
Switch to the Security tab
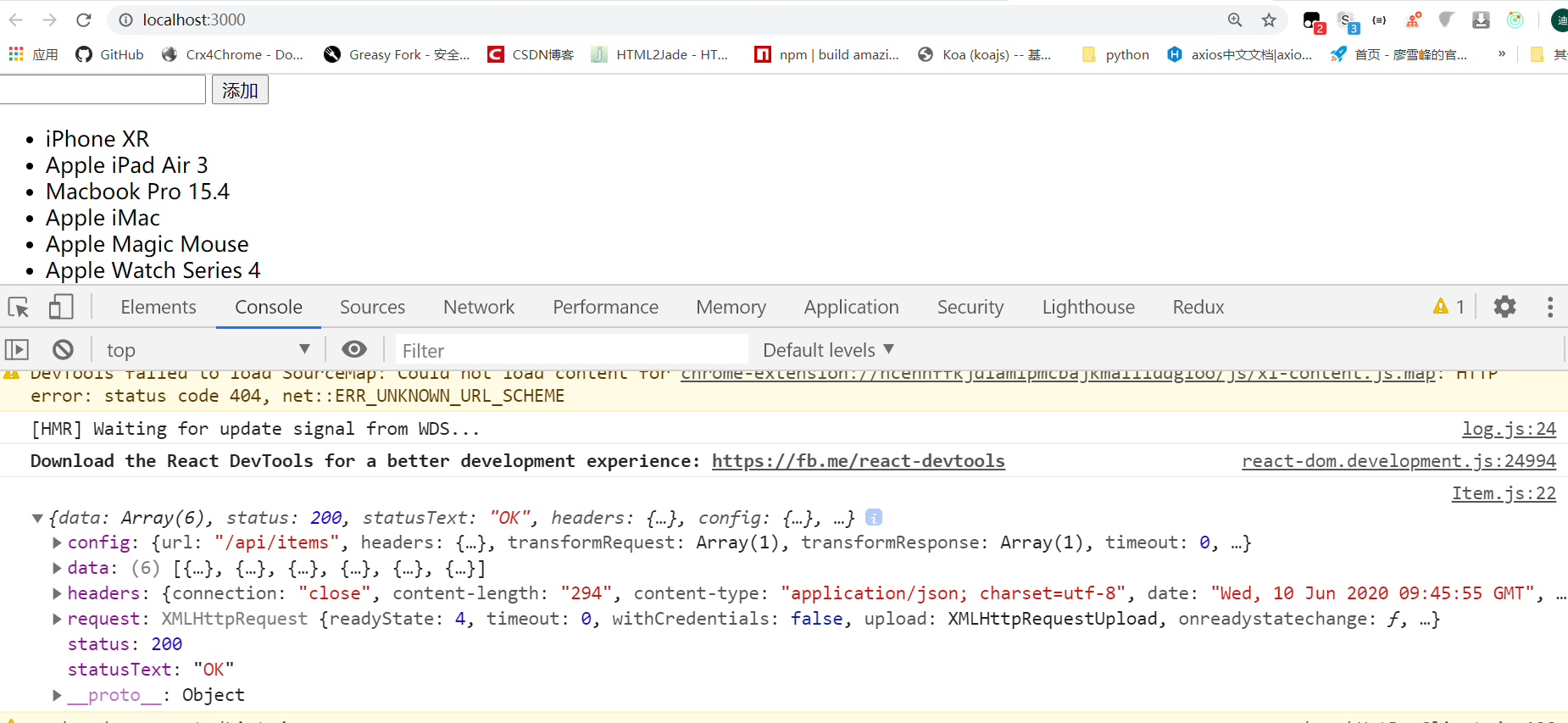[x=970, y=307]
